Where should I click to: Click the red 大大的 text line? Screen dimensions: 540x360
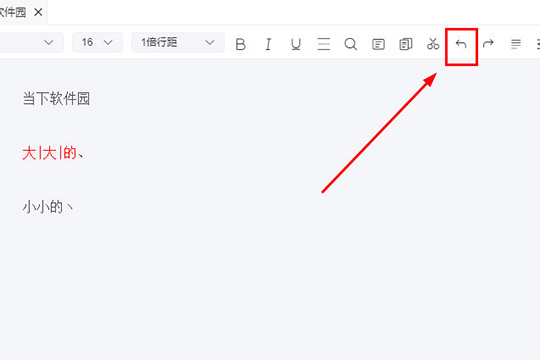[x=53, y=153]
